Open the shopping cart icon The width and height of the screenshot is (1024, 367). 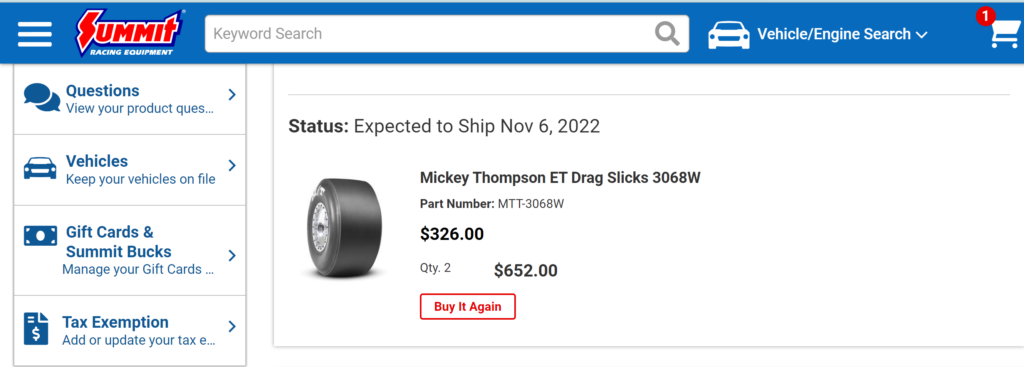point(1002,33)
